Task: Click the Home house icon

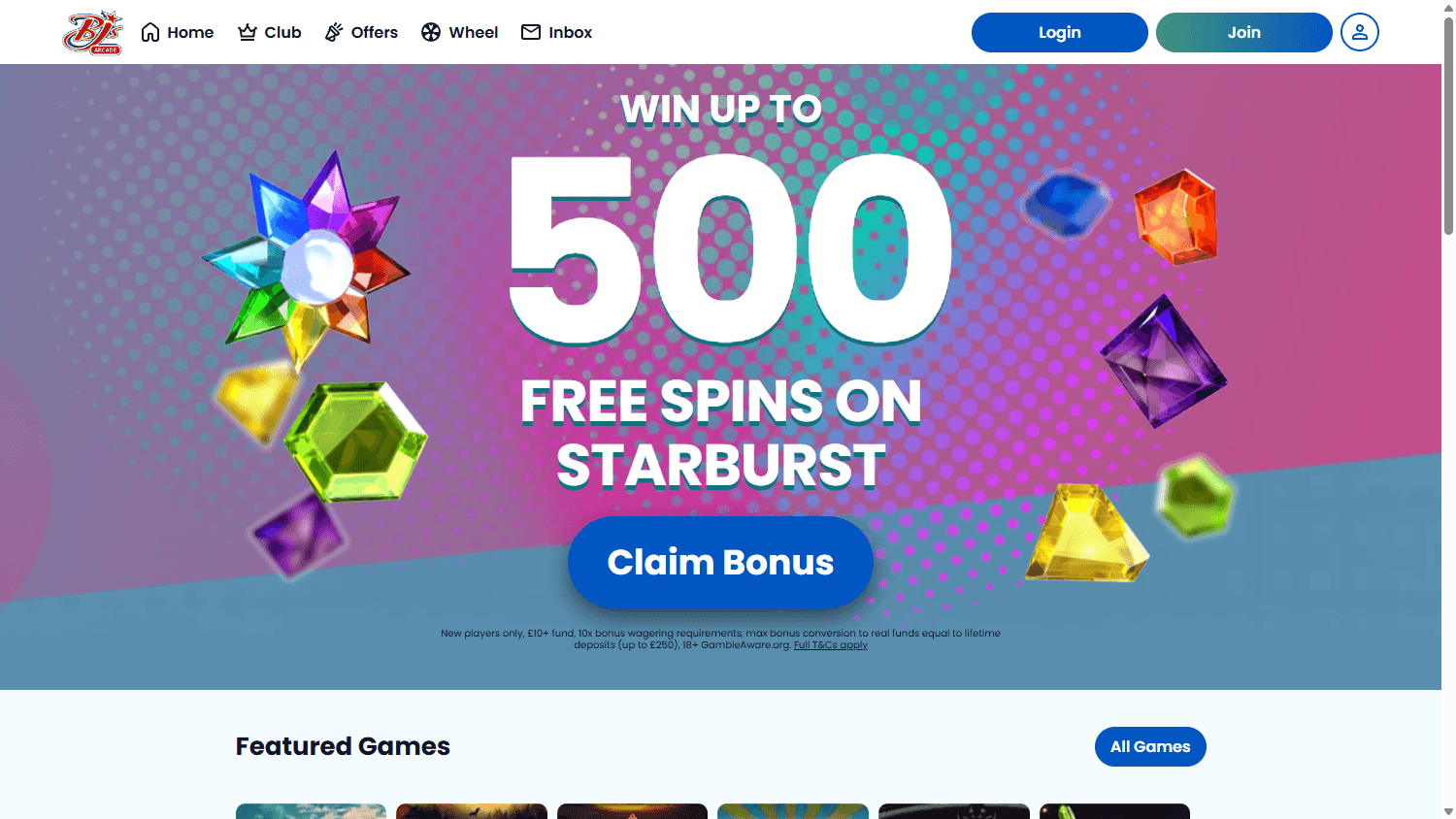Action: point(150,32)
